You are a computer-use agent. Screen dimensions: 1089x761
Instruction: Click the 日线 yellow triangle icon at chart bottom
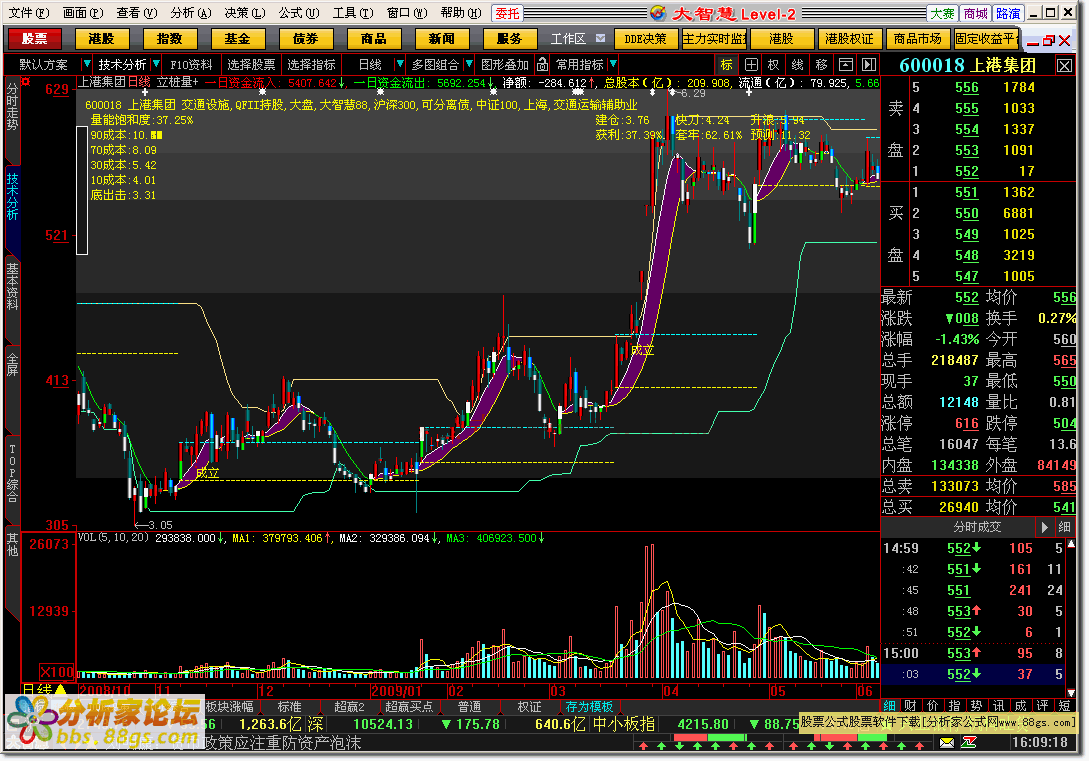click(x=60, y=691)
